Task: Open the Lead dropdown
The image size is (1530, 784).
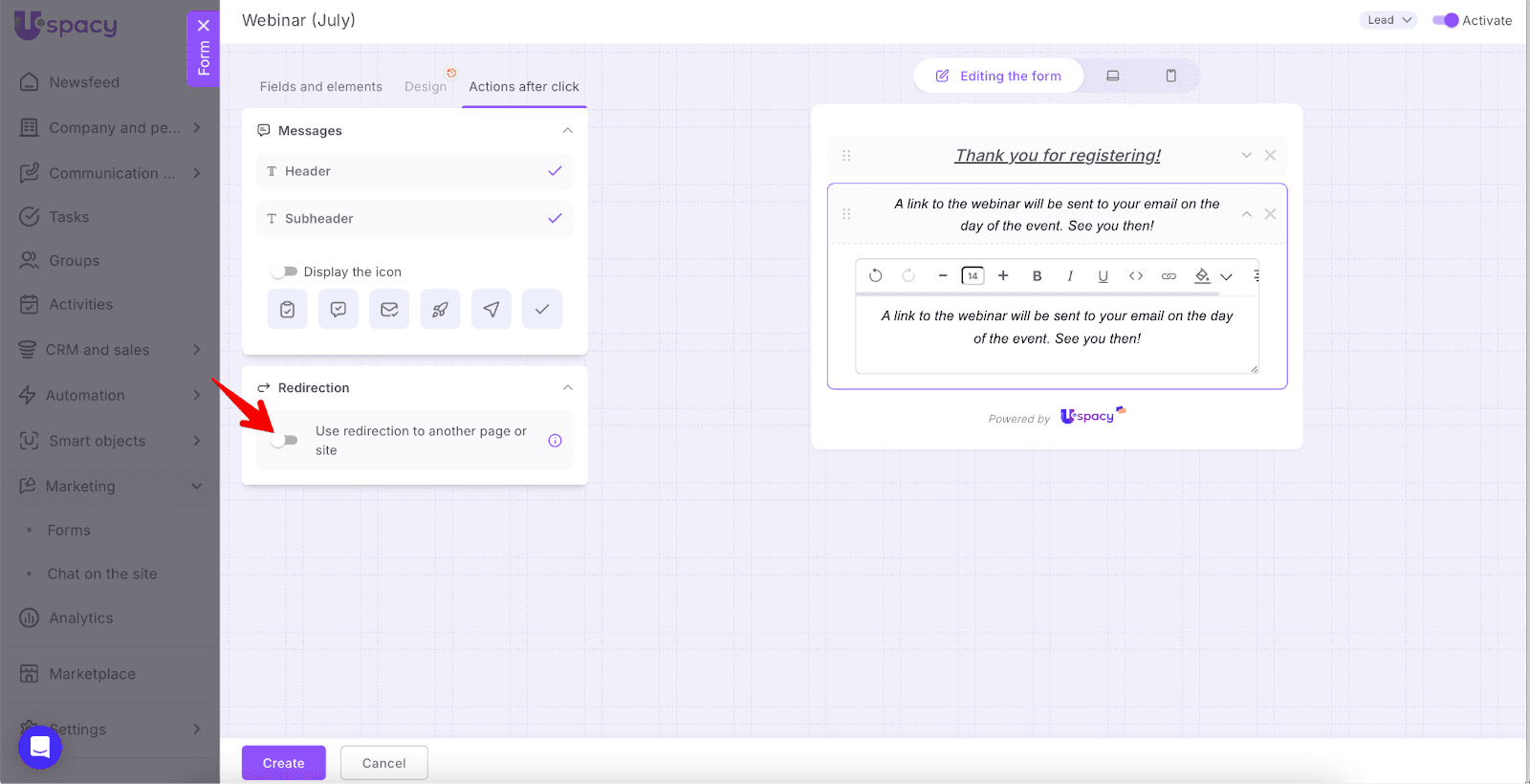Action: [x=1388, y=20]
